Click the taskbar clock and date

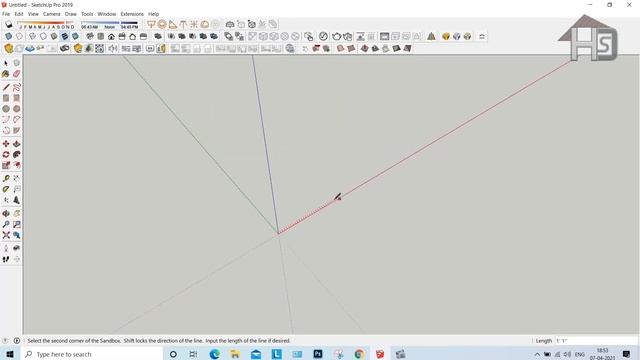(x=602, y=354)
